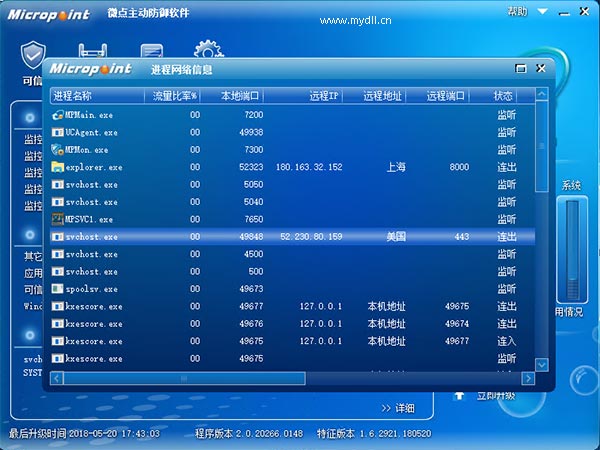Click the shield protection status icon

click(x=33, y=54)
